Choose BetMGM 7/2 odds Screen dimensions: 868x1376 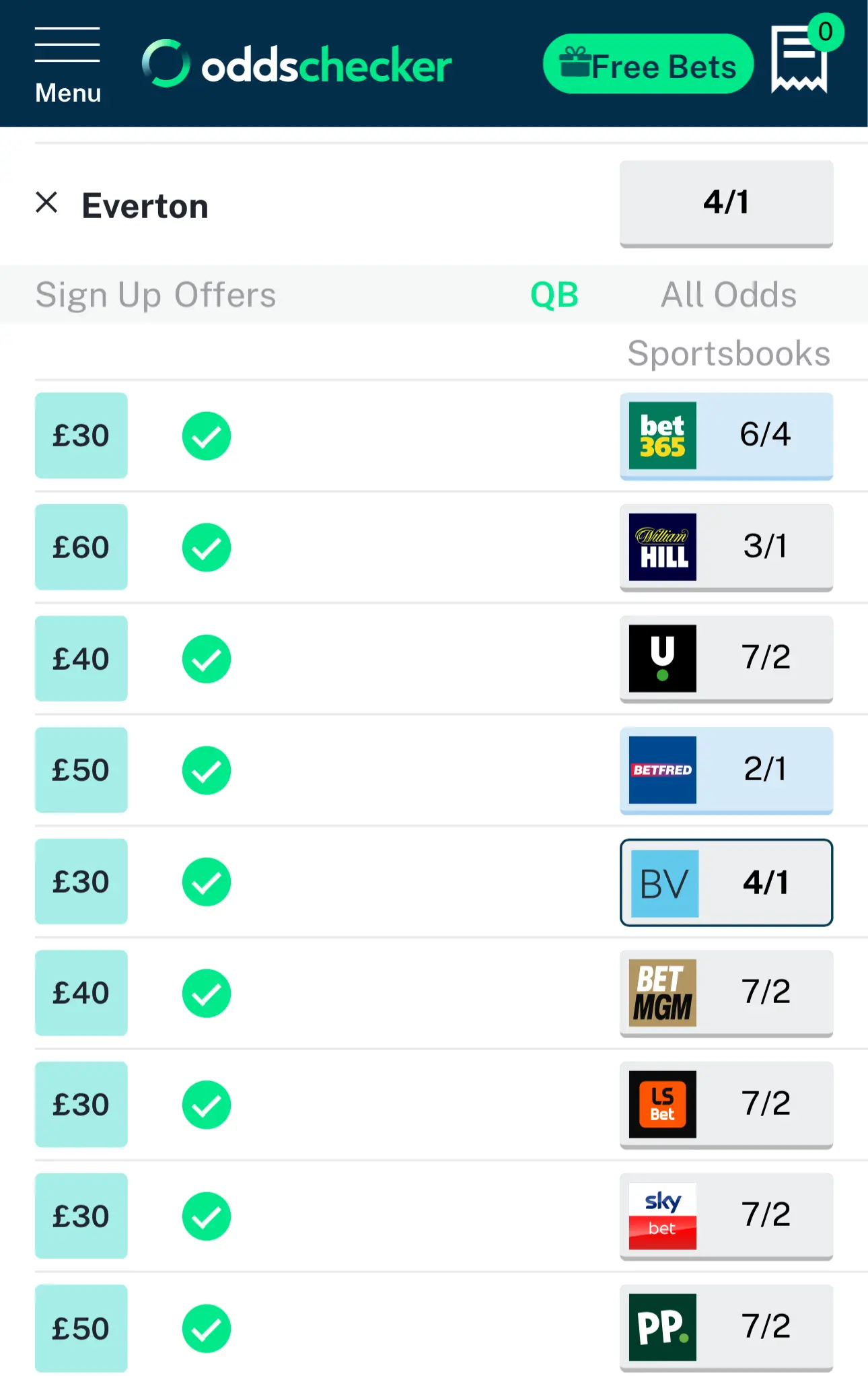[726, 993]
